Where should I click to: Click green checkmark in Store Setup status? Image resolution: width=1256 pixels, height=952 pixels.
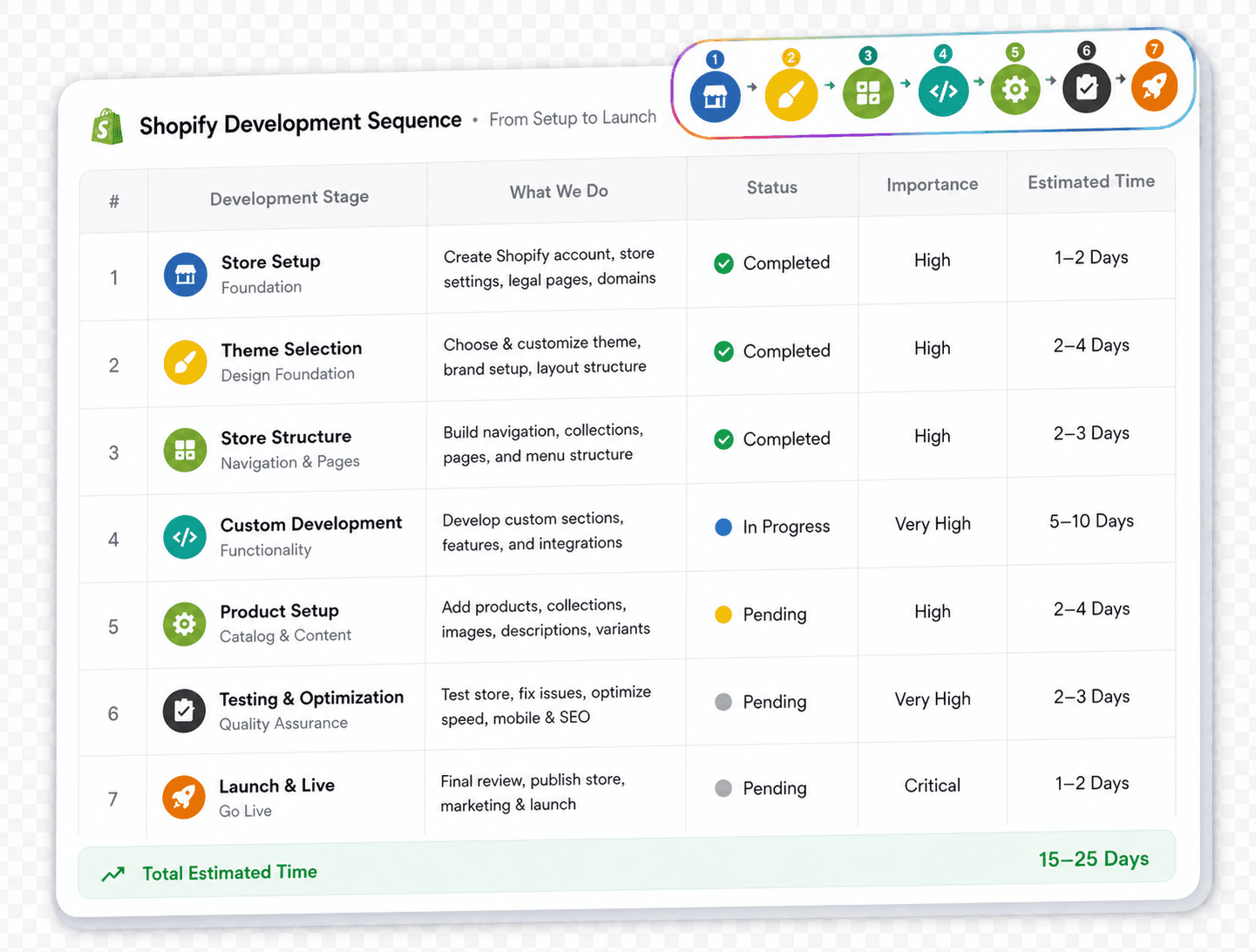pos(723,263)
